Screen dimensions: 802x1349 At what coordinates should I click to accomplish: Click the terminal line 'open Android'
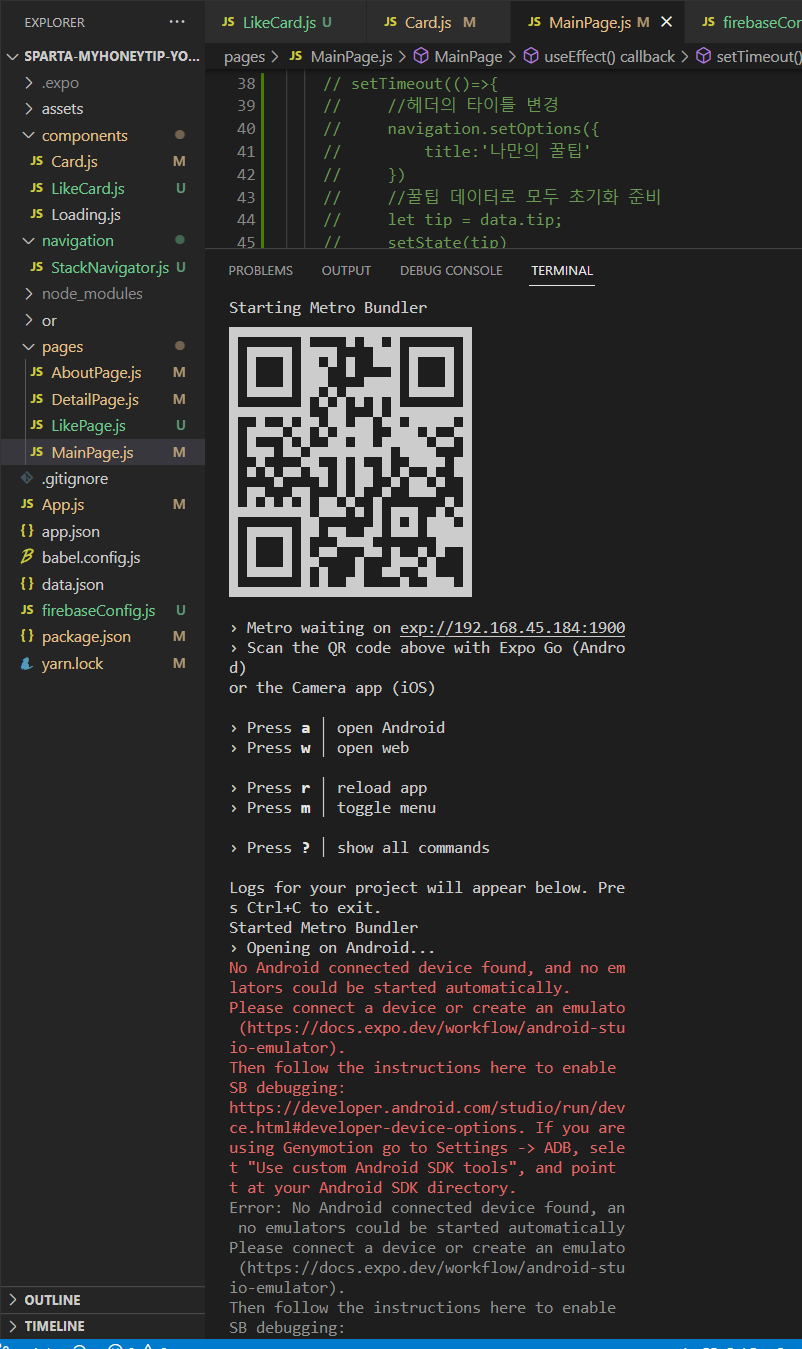pyautogui.click(x=391, y=728)
